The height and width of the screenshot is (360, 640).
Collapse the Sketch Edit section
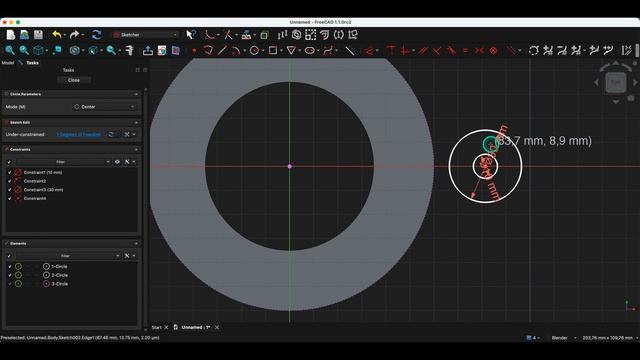point(136,122)
